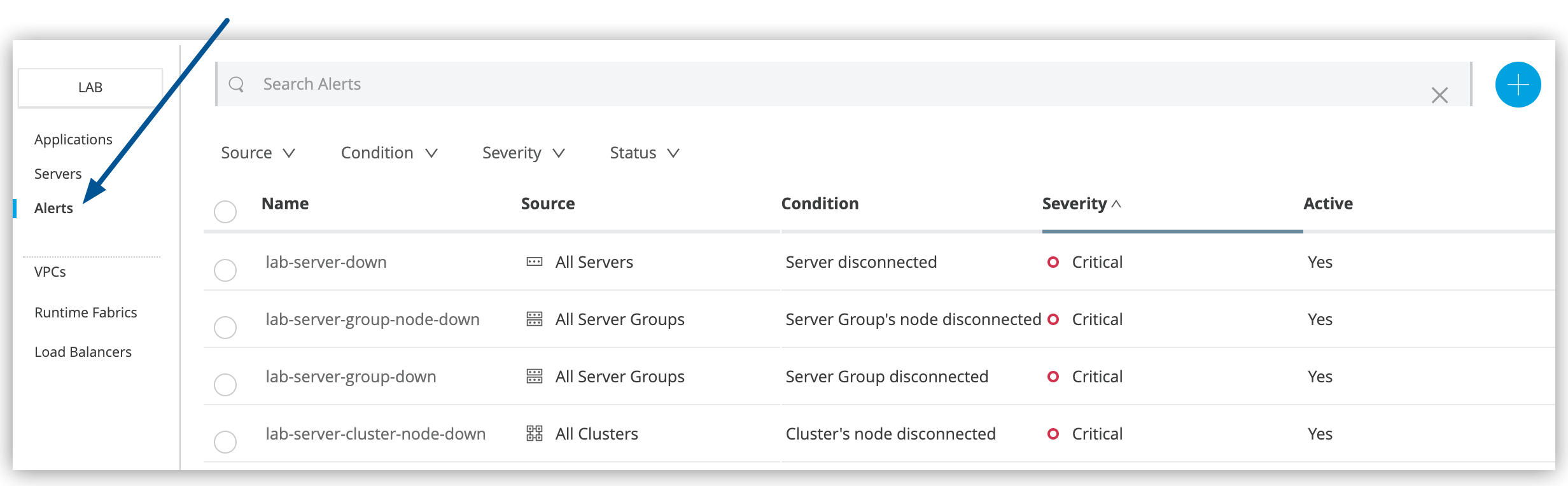
Task: Click the blue plus add alert button
Action: click(x=1518, y=85)
